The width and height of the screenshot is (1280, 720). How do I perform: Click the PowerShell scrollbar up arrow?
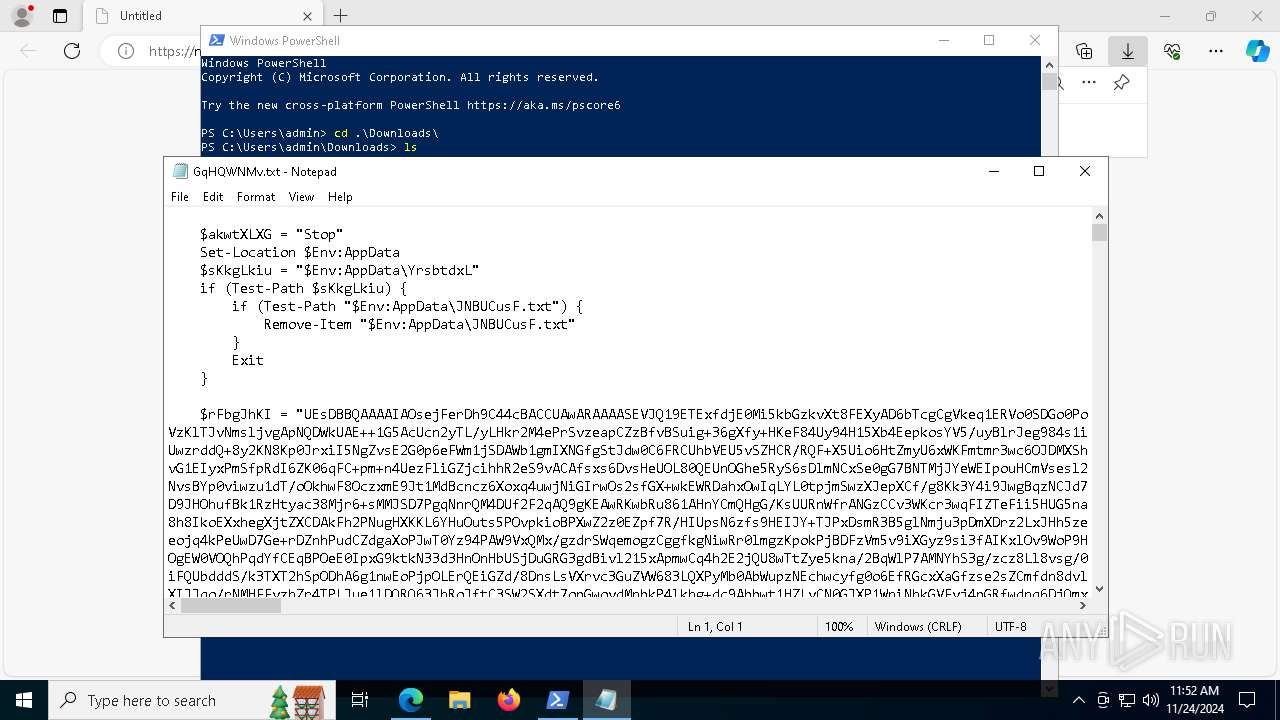1049,64
